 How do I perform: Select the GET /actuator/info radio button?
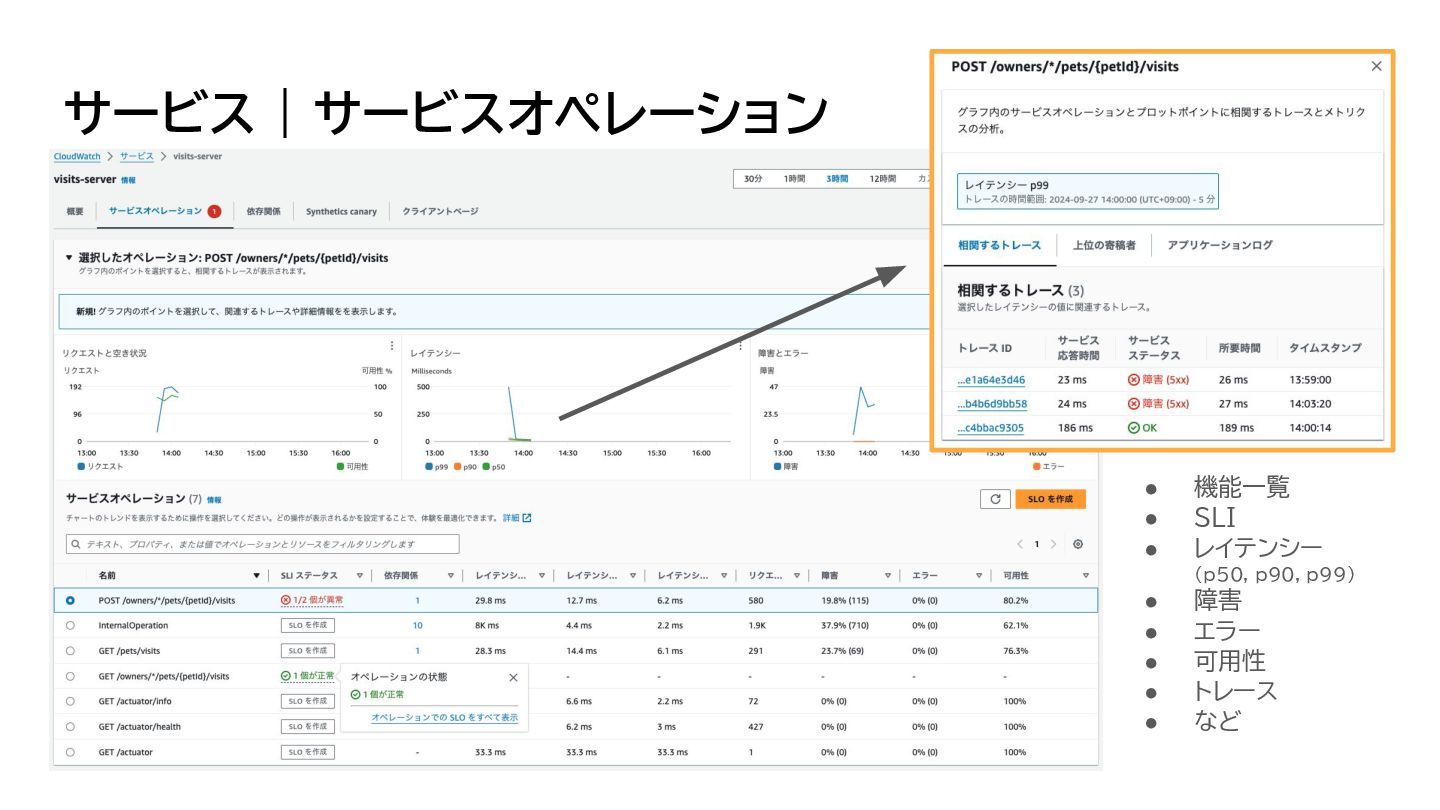coord(70,701)
